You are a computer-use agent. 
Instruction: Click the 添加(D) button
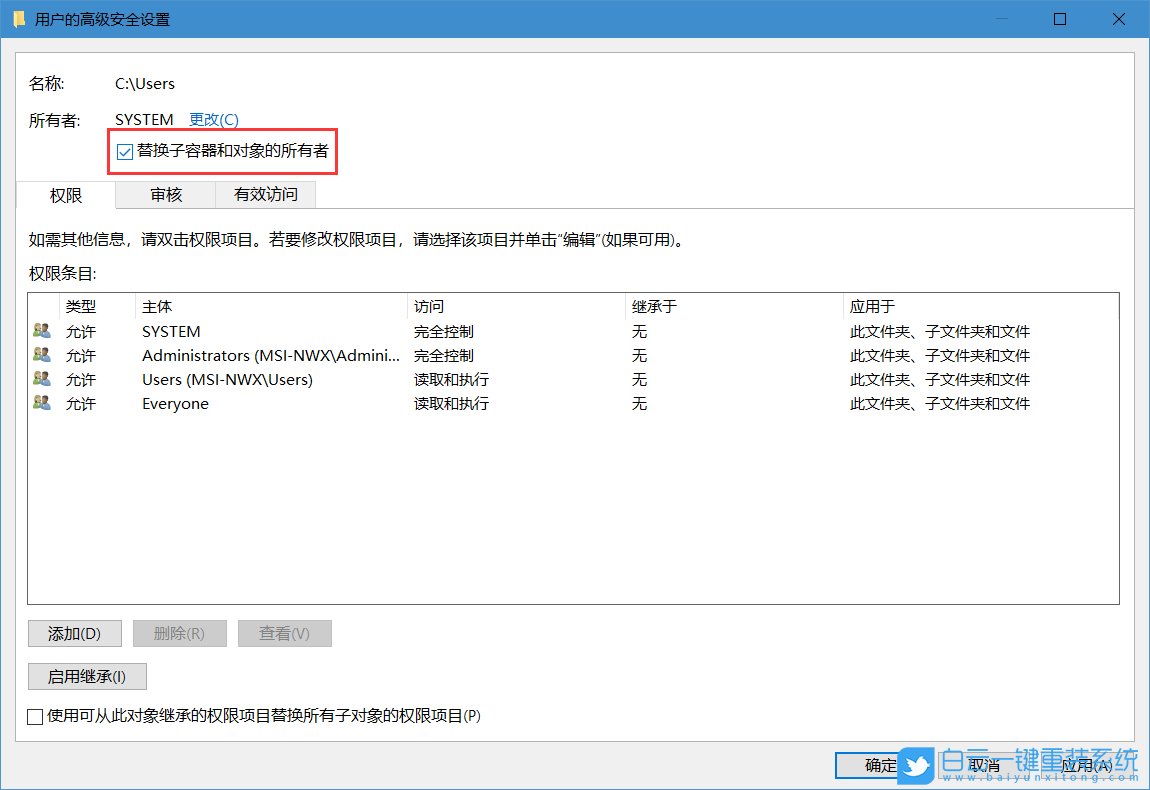[74, 633]
